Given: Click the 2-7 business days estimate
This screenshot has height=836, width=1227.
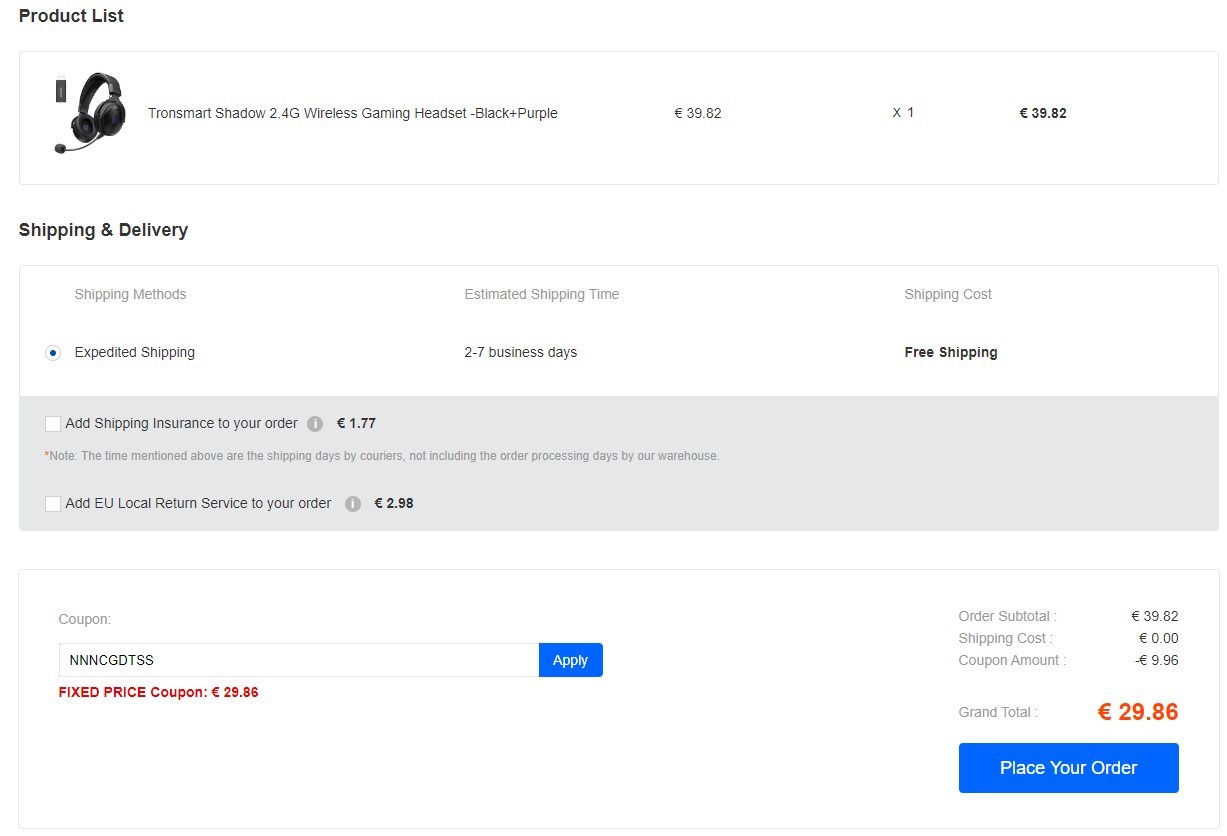Looking at the screenshot, I should coord(521,352).
